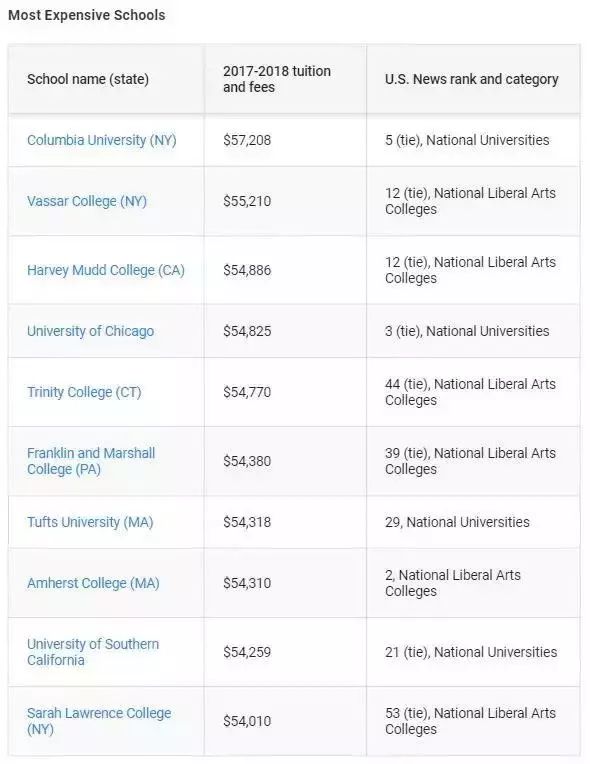Open the Sarah Lawrence College link
Viewport: 590px width, 764px height.
[x=99, y=721]
